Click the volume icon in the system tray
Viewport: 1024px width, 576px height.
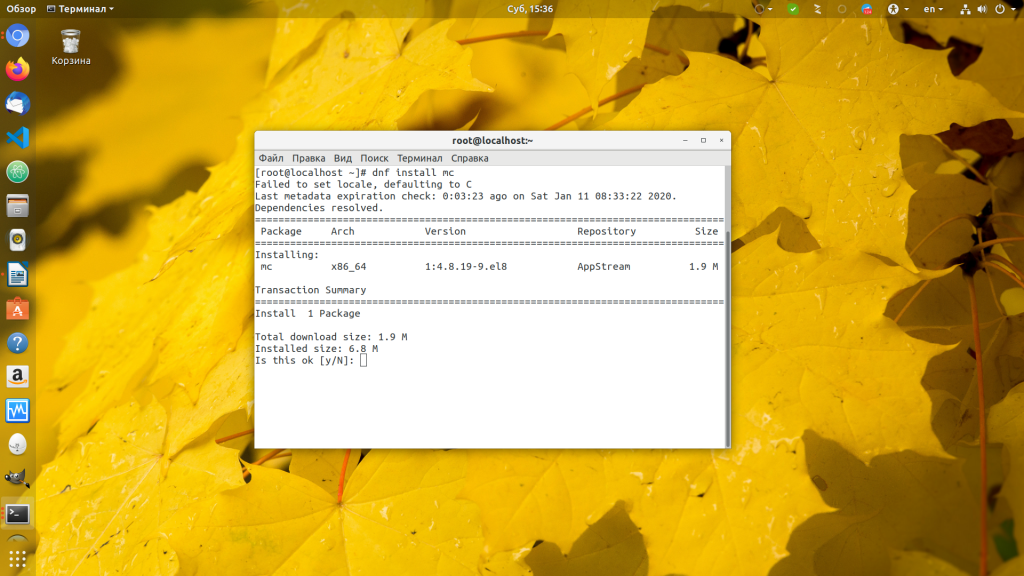983,9
